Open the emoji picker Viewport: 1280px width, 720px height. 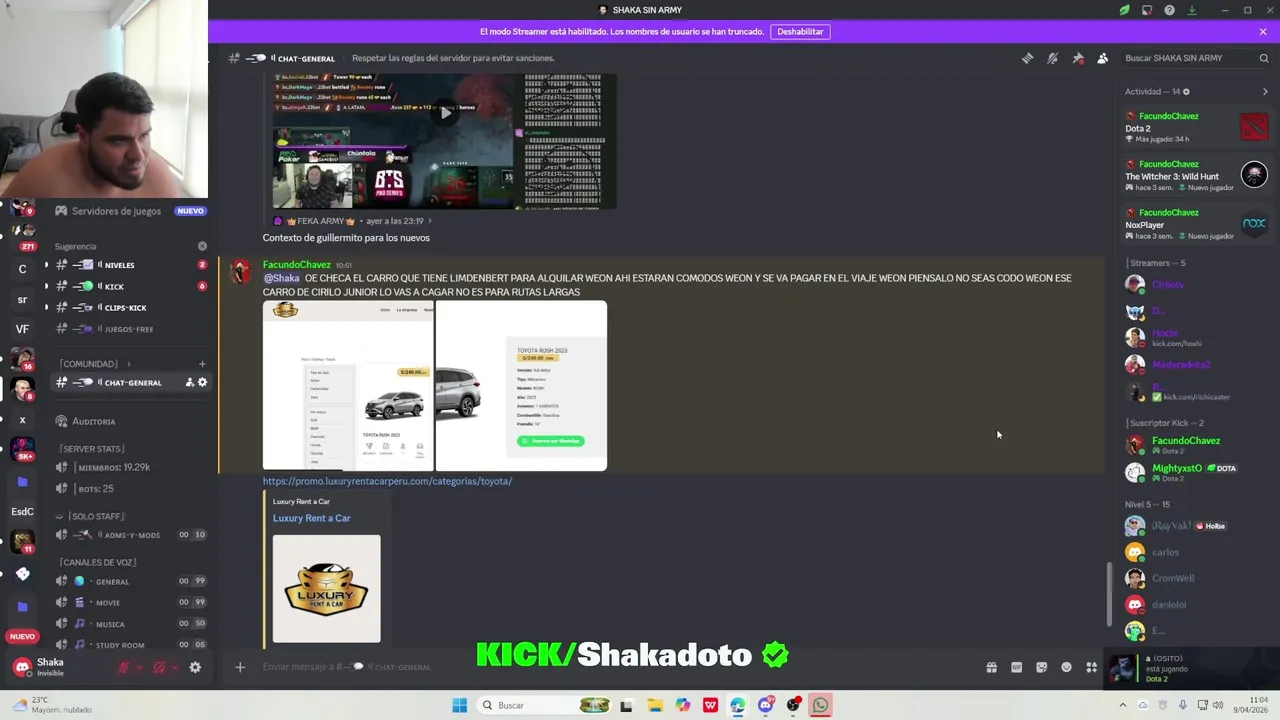coord(1066,667)
